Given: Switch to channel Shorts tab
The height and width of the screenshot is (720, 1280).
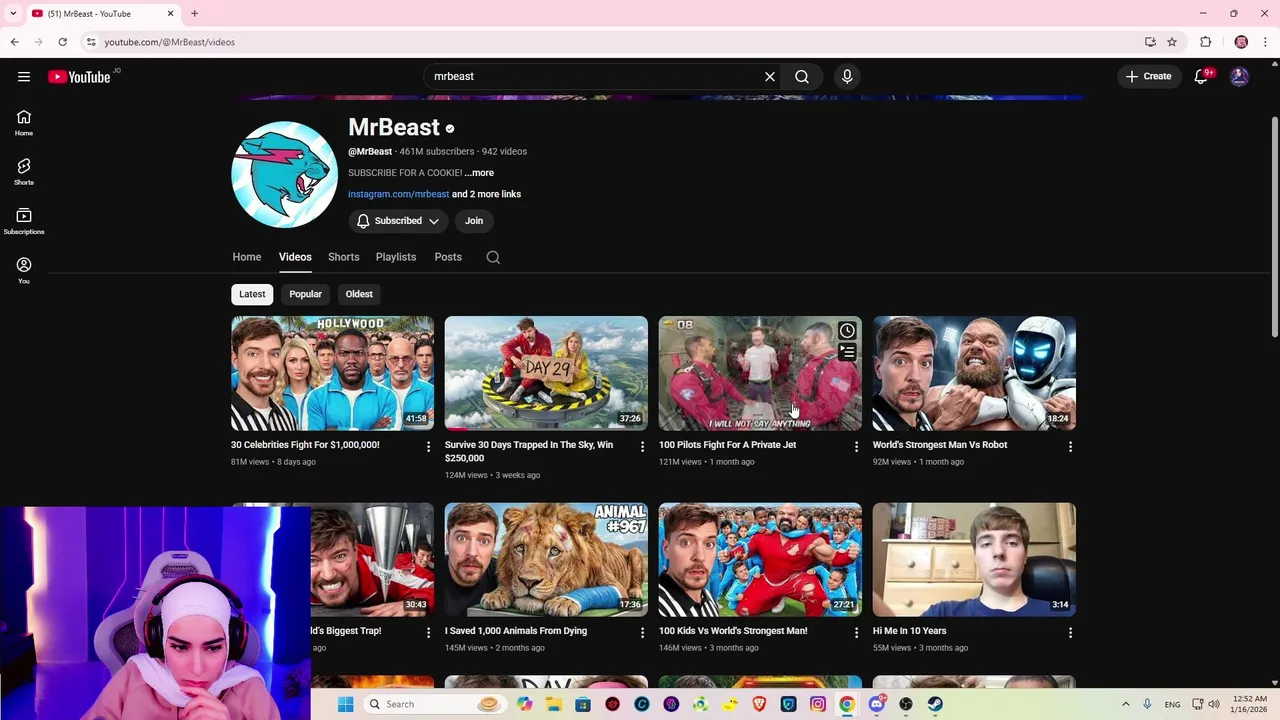Looking at the screenshot, I should pos(343,257).
